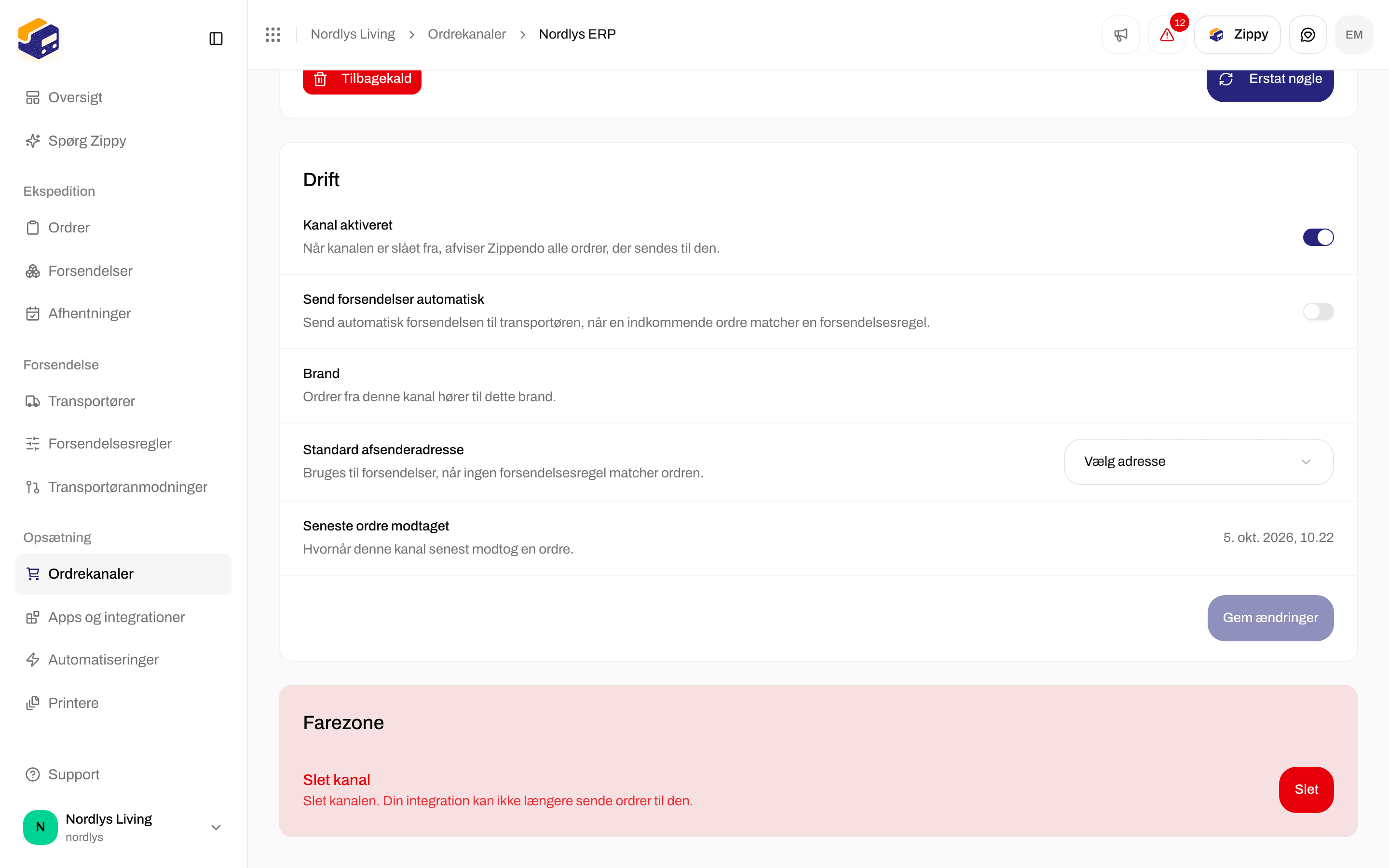Viewport: 1389px width, 868px height.
Task: Click the Printere icon in sidebar
Action: point(33,703)
